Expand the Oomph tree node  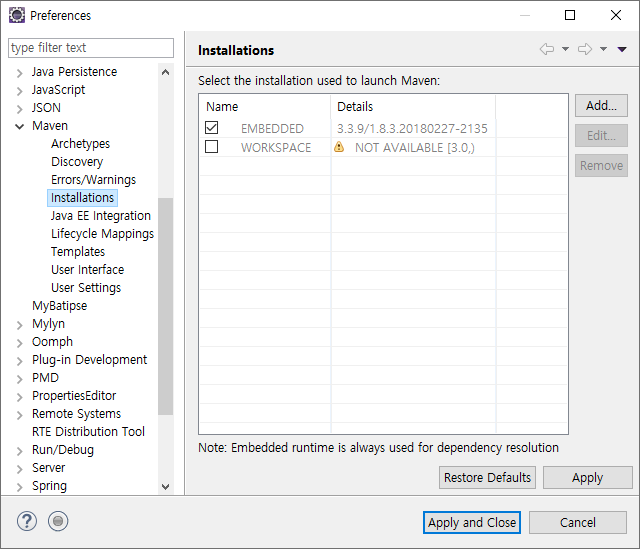tap(19, 342)
